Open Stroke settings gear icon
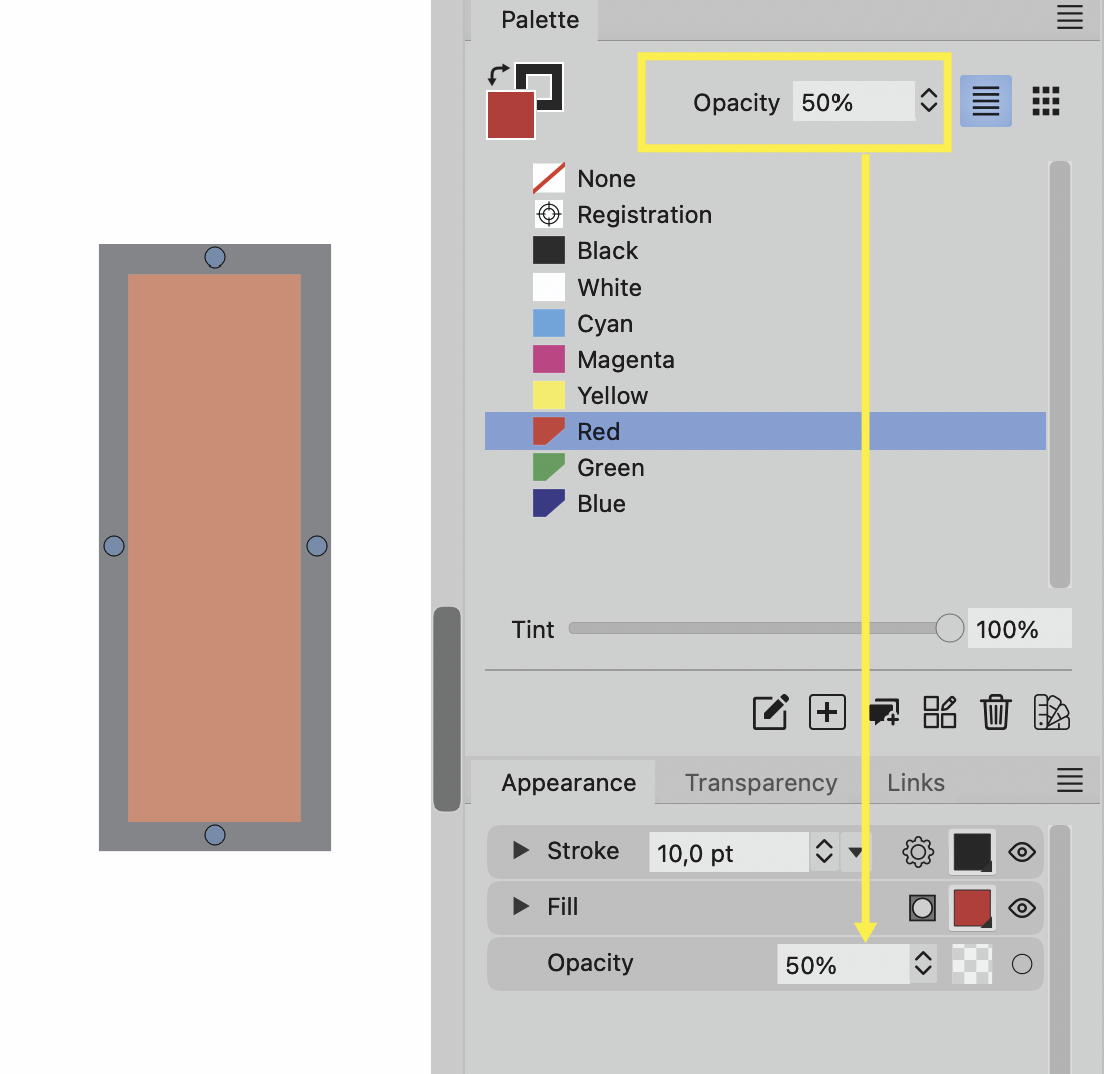The height and width of the screenshot is (1074, 1104). click(x=917, y=852)
